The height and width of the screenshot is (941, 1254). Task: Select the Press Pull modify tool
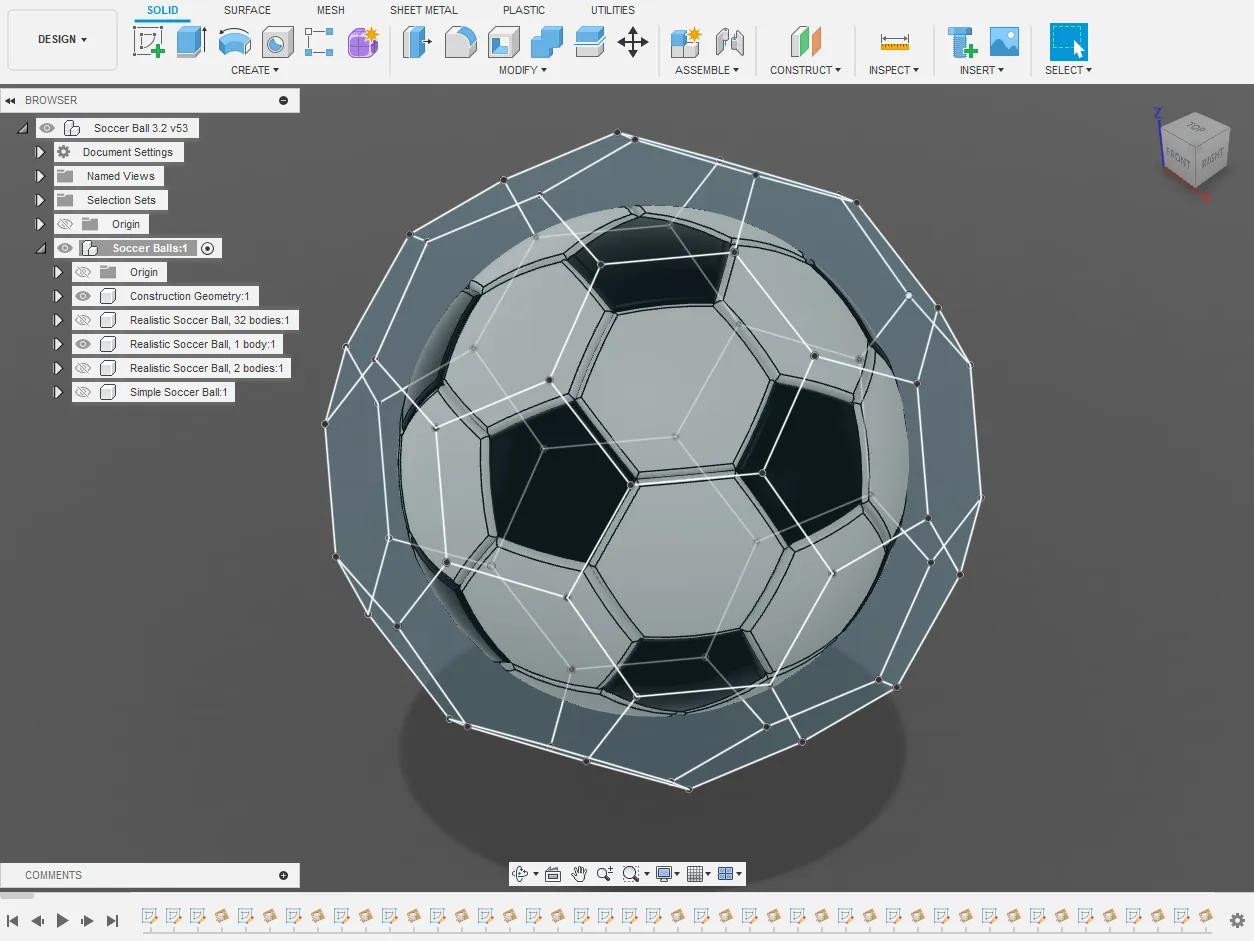417,42
